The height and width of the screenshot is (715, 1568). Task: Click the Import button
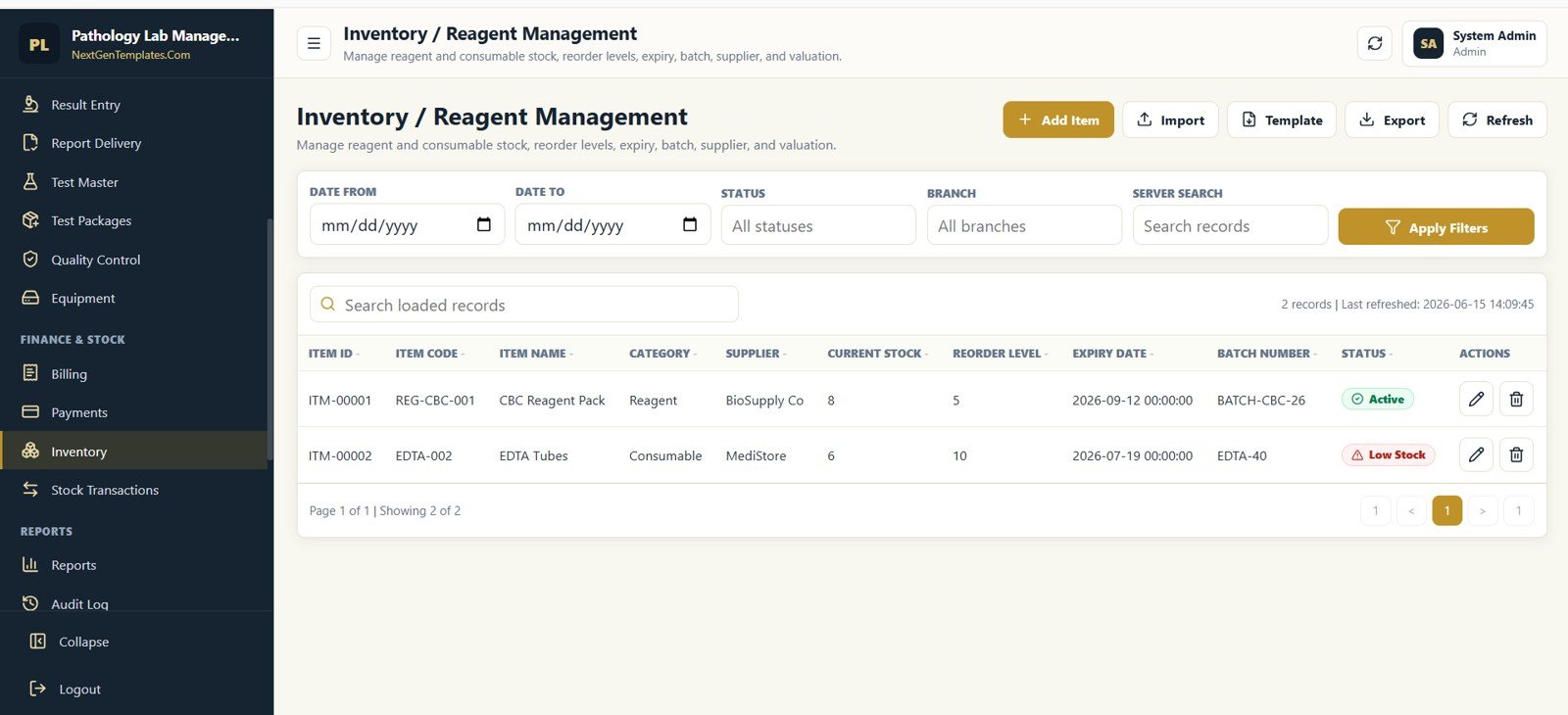click(x=1170, y=119)
